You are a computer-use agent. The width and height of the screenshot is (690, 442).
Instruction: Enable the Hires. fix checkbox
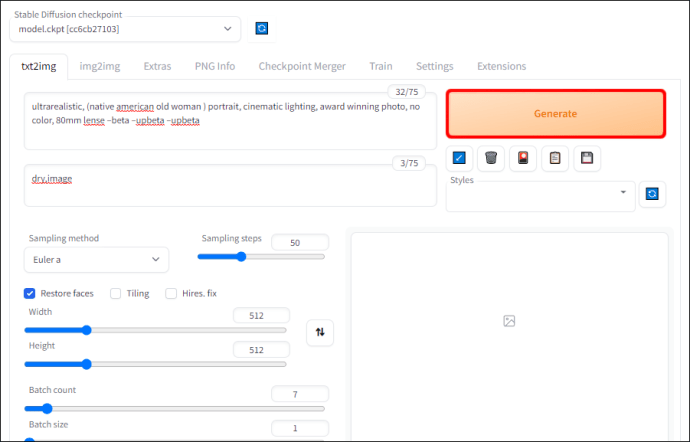click(171, 293)
